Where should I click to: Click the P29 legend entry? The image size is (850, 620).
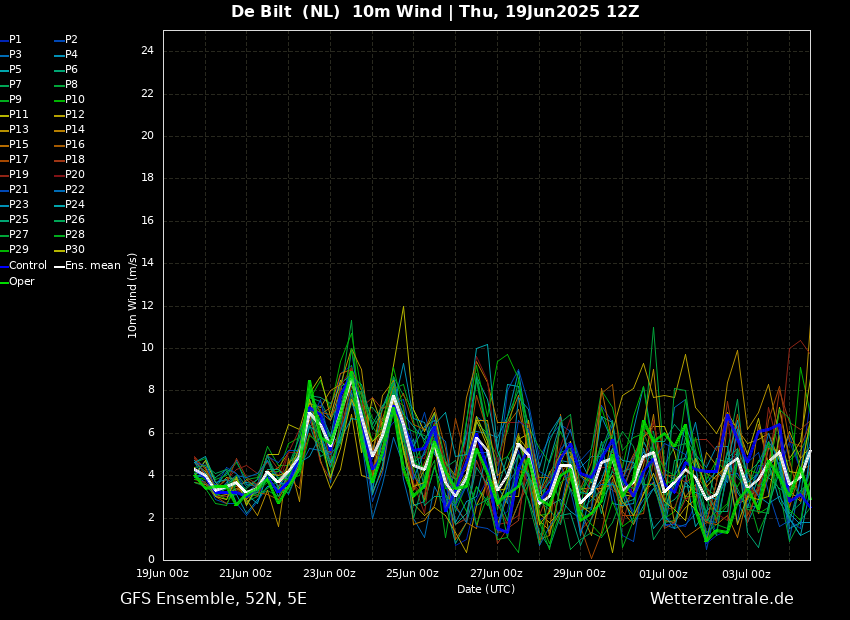tap(18, 250)
